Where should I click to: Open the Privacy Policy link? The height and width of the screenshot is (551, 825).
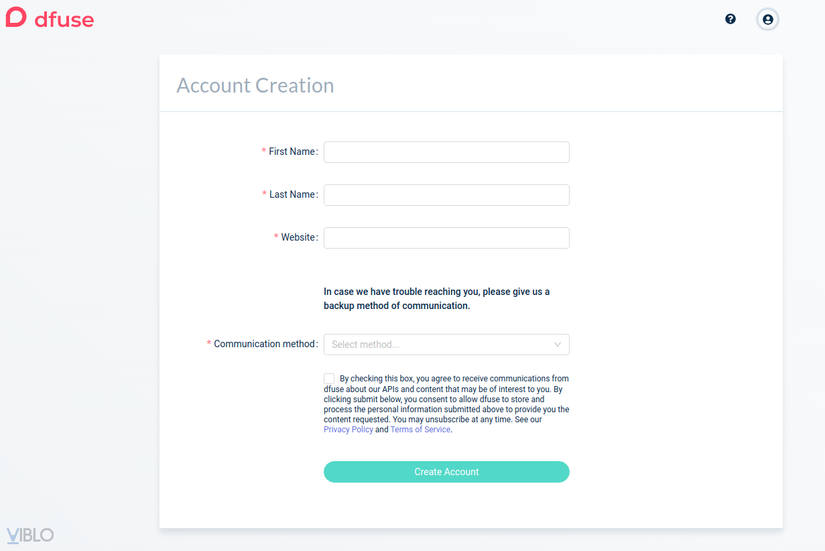tap(348, 430)
